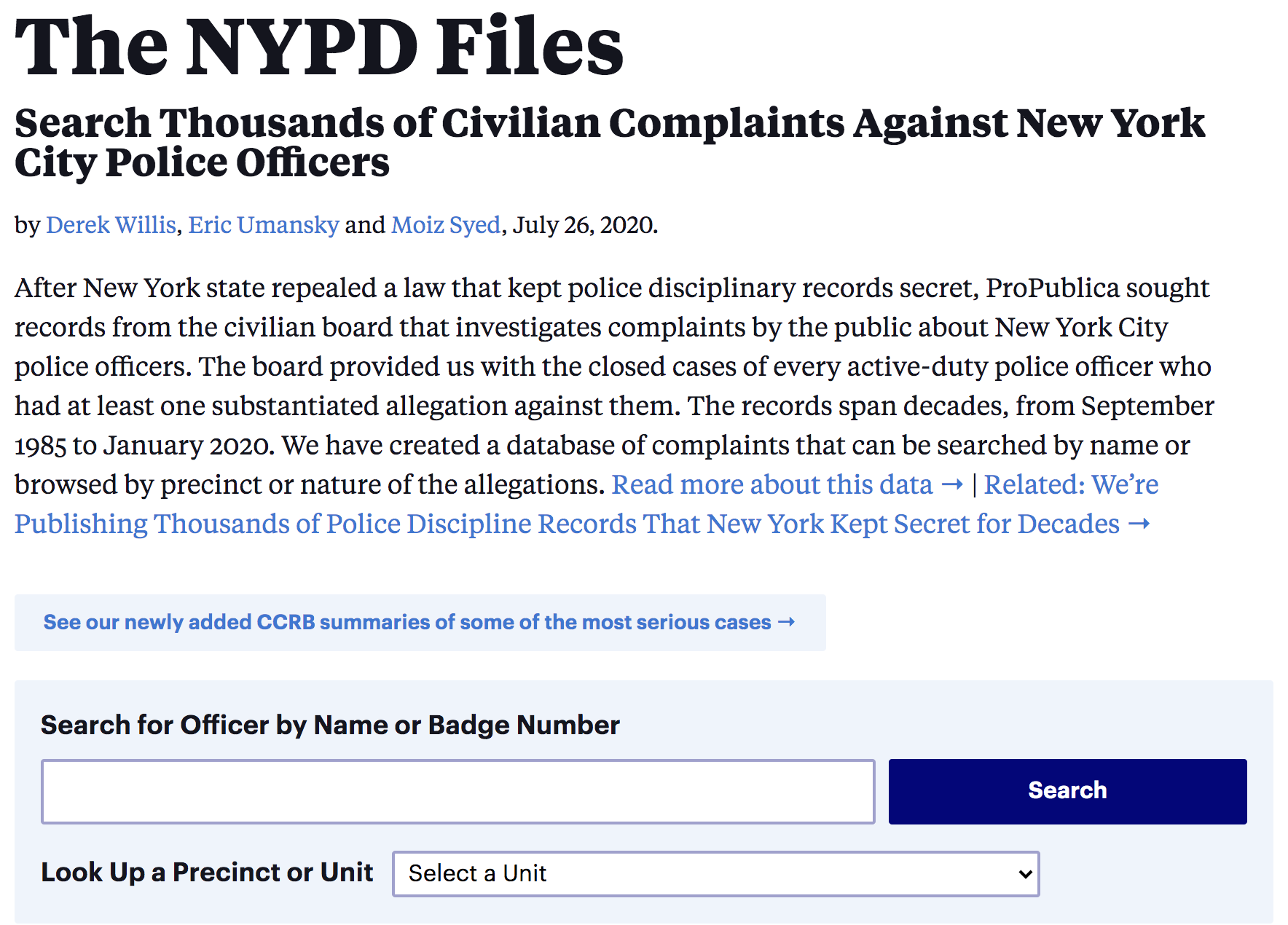The width and height of the screenshot is (1288, 925).
Task: Click the 'July 26, 2020' publication date
Action: [584, 225]
